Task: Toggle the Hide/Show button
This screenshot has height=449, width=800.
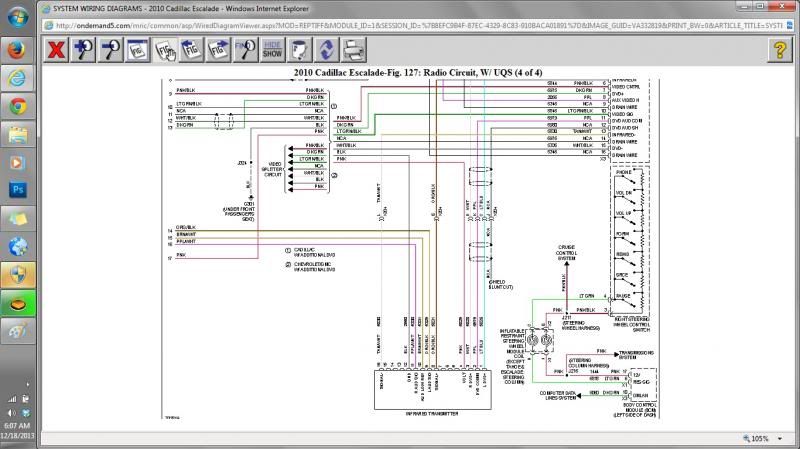Action: (x=272, y=50)
